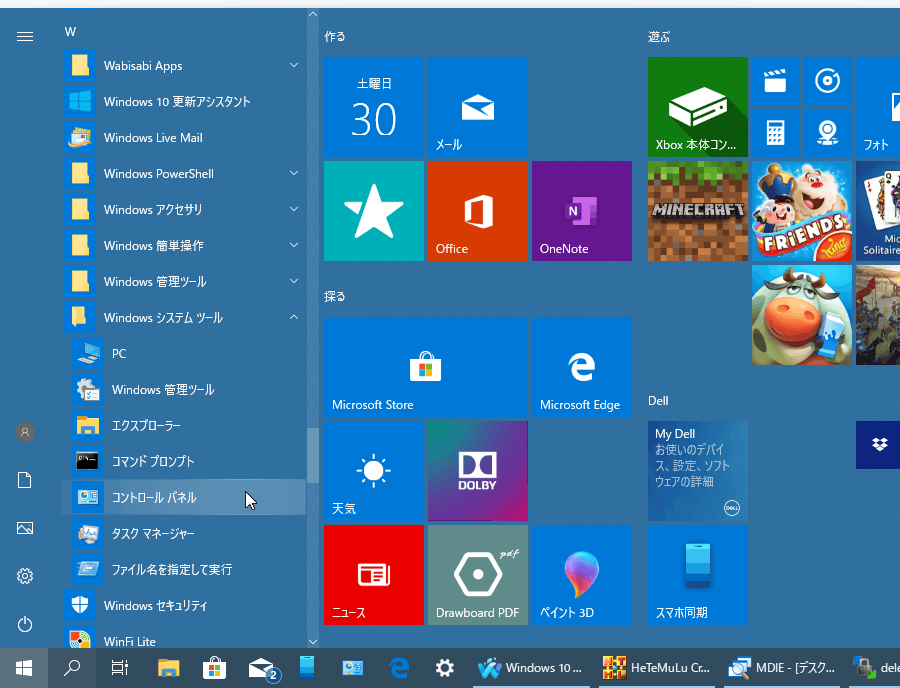Screen dimensions: 900x688
Task: Launch the calendar tile showing 30
Action: coord(374,107)
